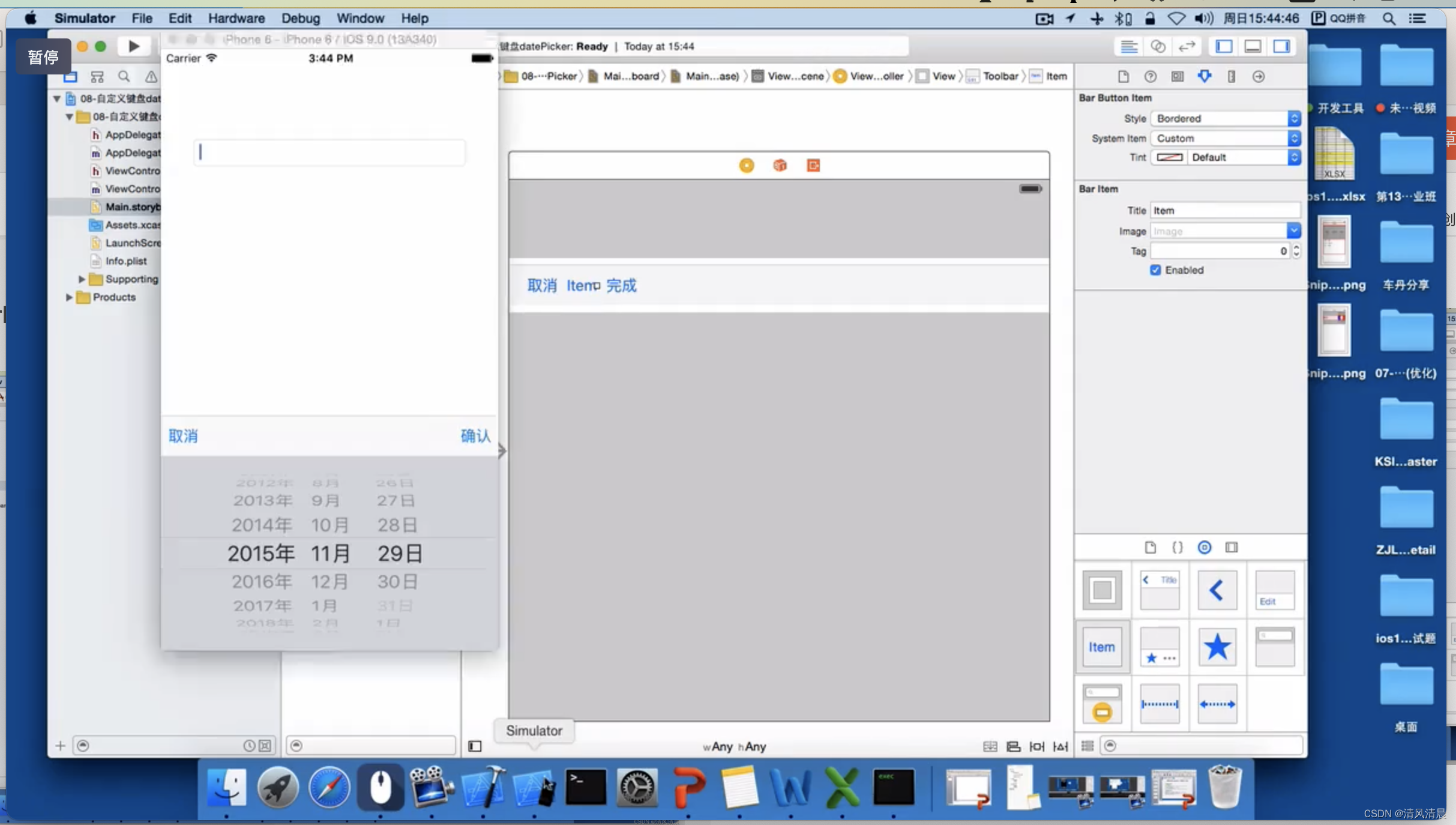Open the Media library tab
Viewport: 1456px width, 825px height.
pos(1231,547)
